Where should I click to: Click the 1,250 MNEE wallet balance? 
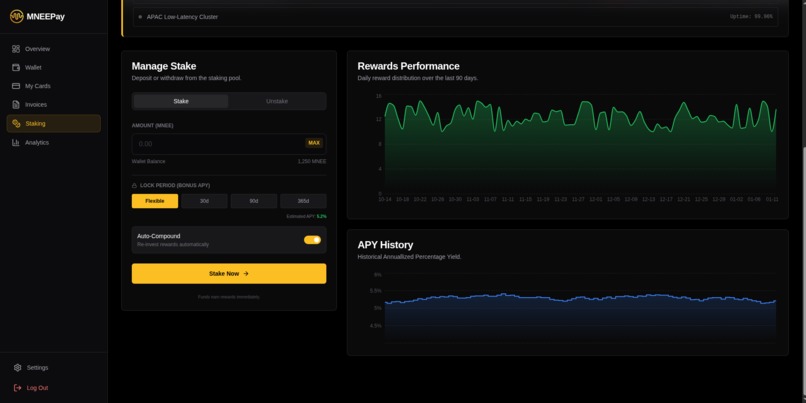pos(312,161)
